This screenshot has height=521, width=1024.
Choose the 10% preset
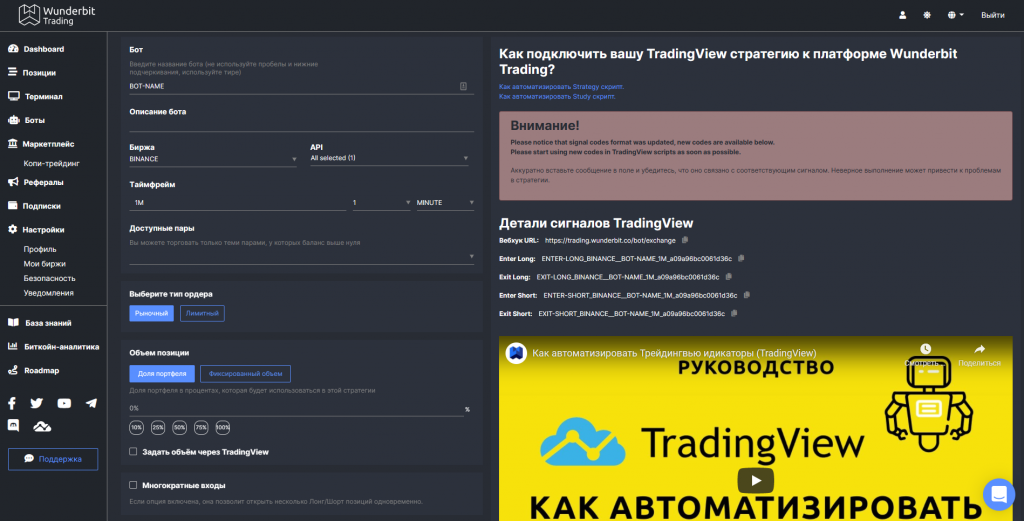tap(136, 428)
